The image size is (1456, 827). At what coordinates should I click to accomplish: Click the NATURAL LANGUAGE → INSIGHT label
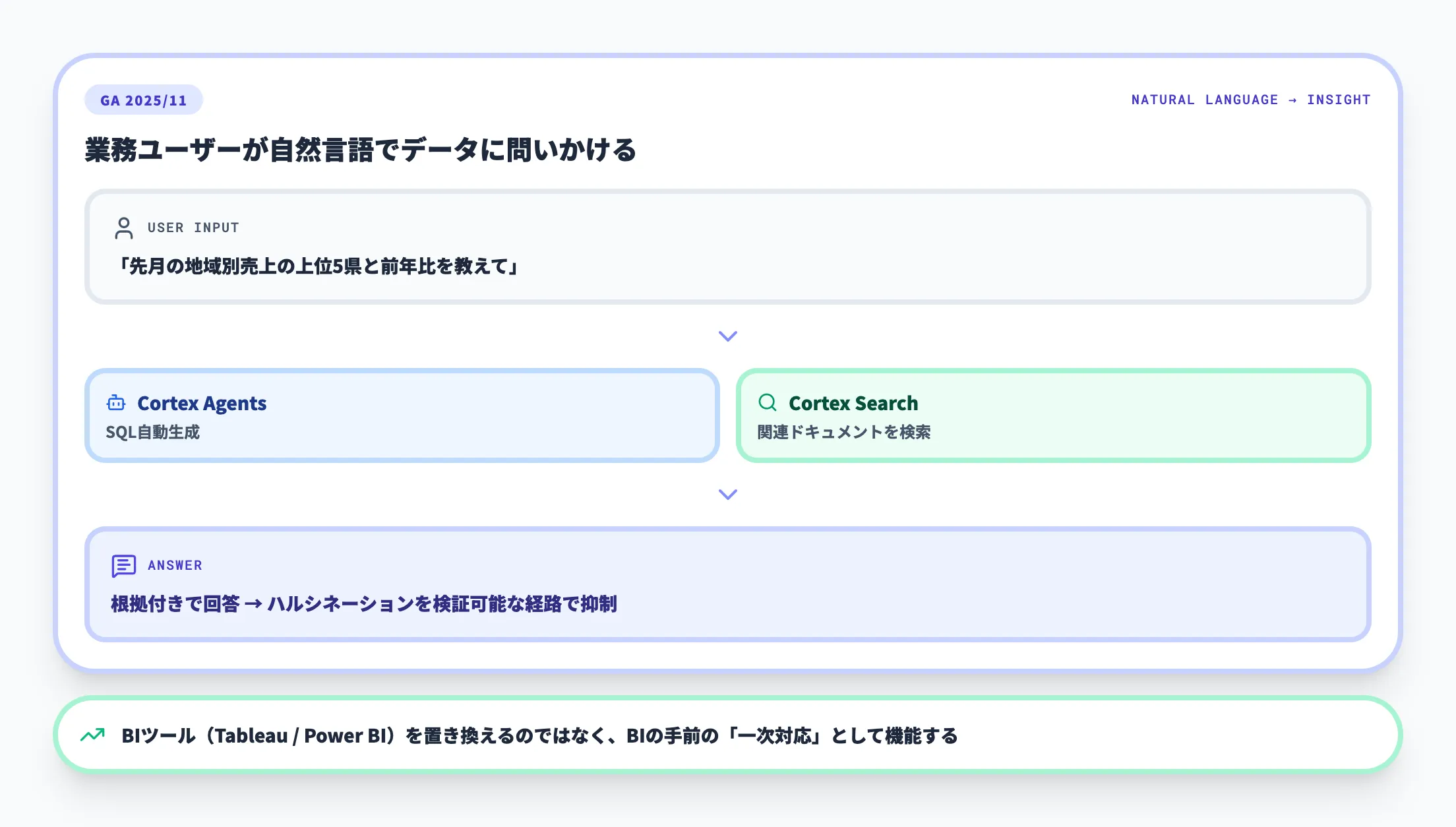click(x=1250, y=100)
